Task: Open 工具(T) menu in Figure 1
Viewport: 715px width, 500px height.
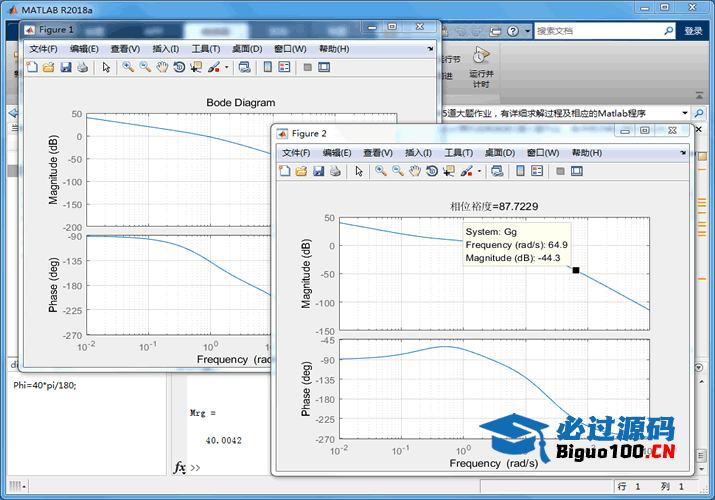Action: [x=206, y=49]
